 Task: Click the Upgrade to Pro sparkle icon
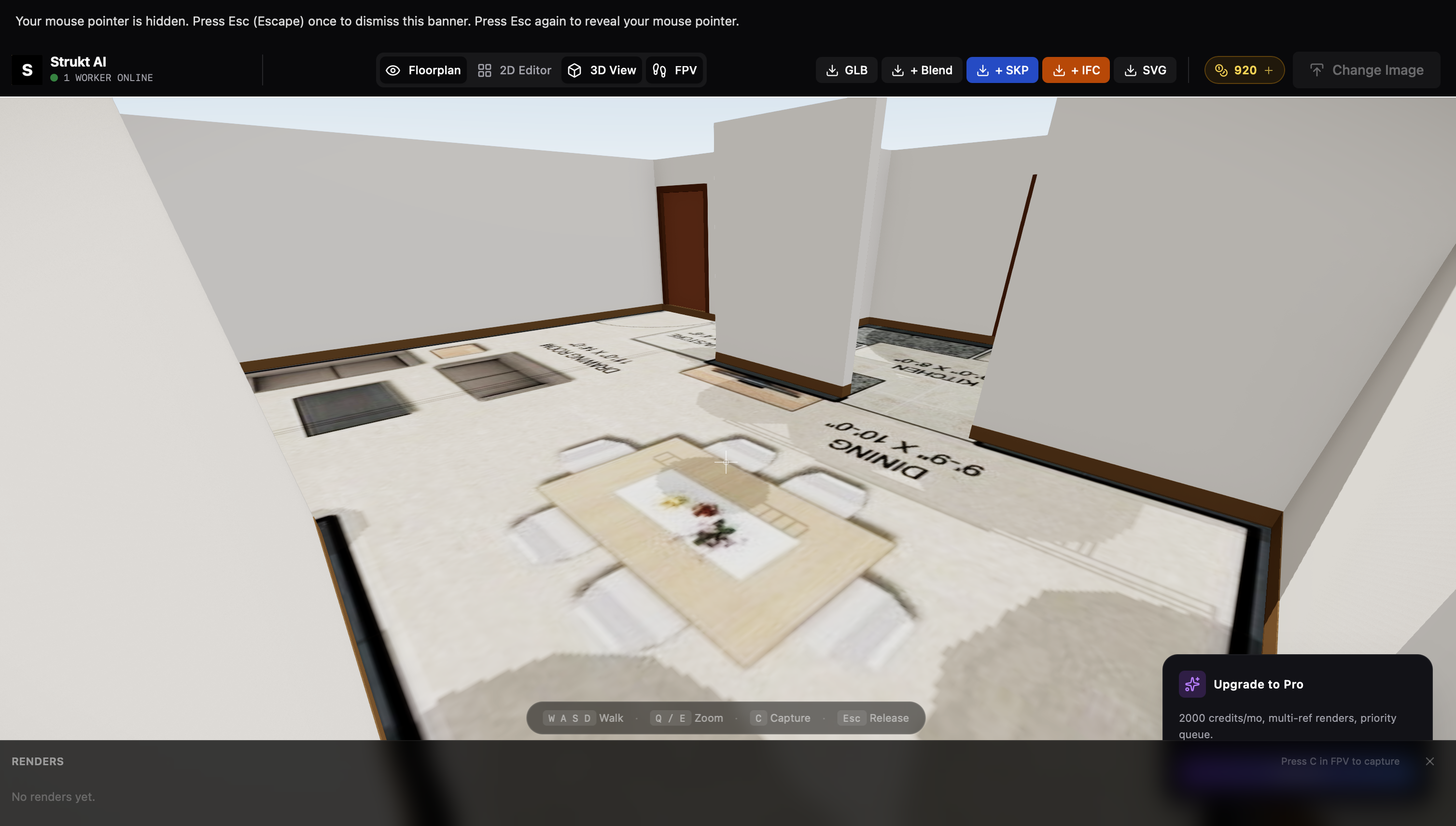[1192, 684]
